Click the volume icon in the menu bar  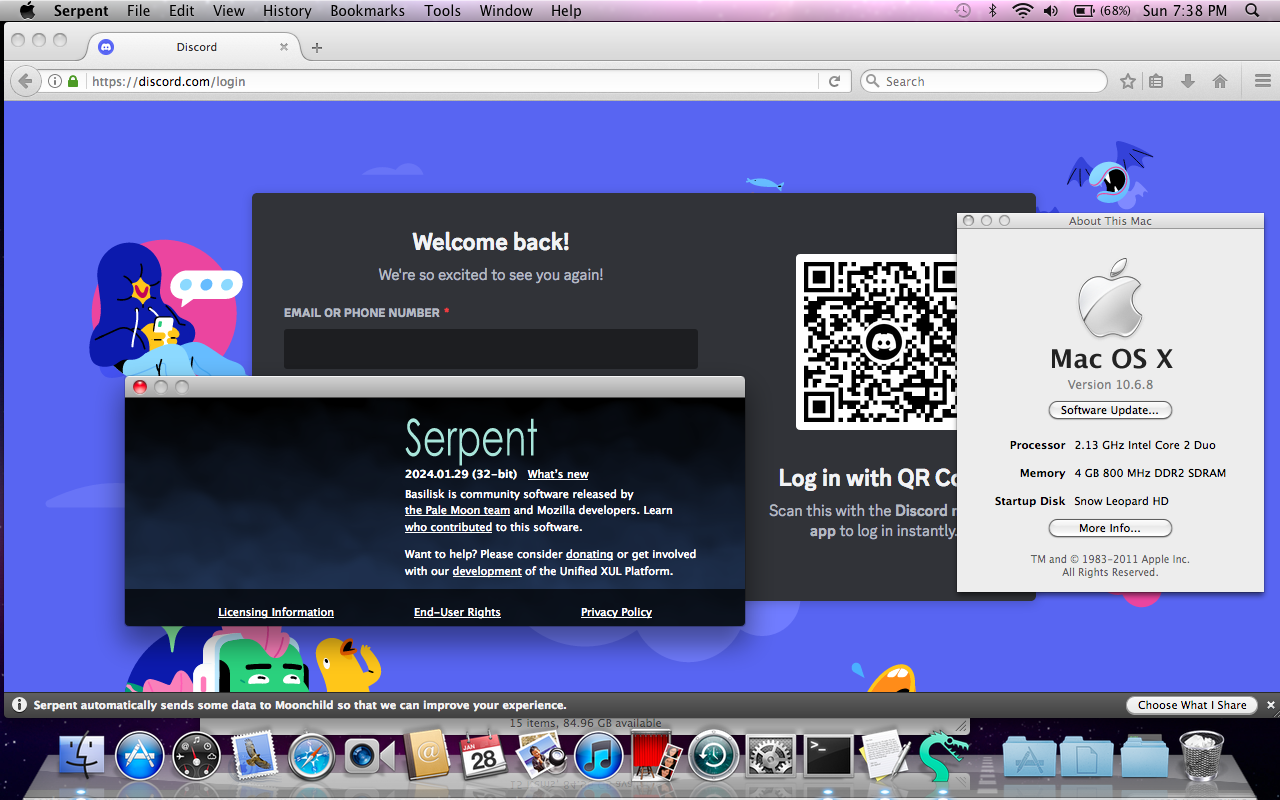(x=1051, y=11)
